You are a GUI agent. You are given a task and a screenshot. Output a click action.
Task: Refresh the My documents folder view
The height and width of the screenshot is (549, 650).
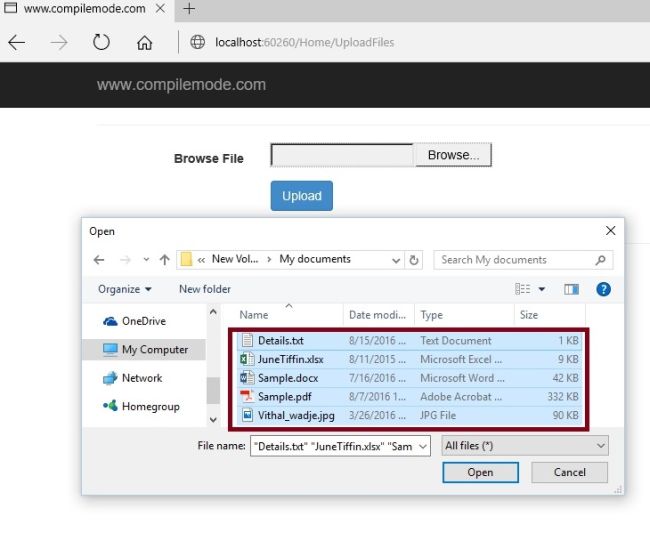(413, 260)
